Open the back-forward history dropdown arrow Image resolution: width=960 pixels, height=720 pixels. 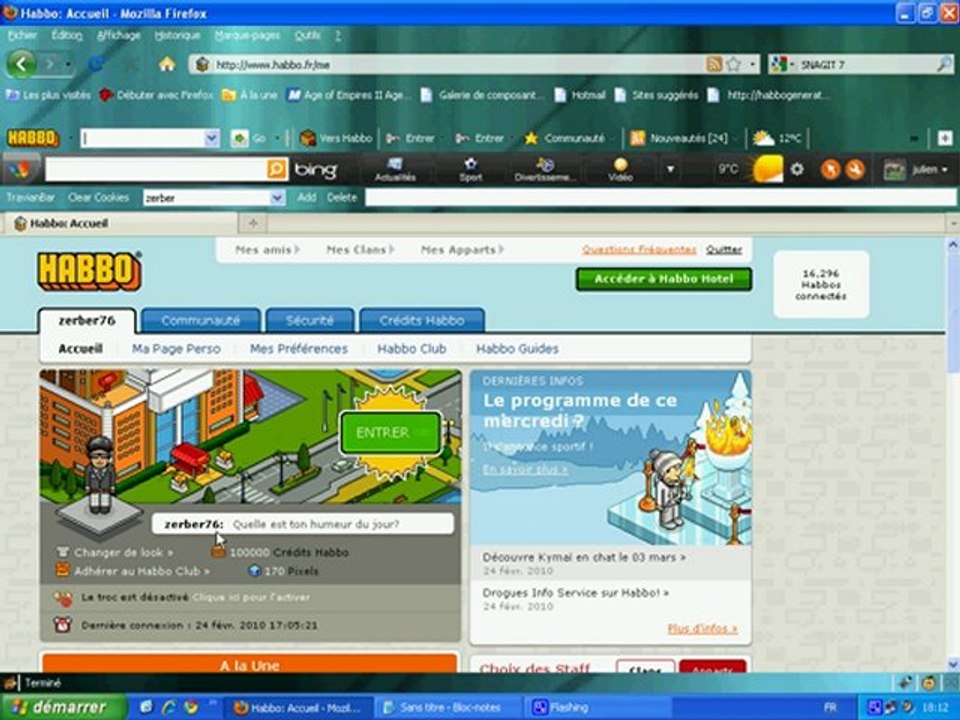click(69, 64)
